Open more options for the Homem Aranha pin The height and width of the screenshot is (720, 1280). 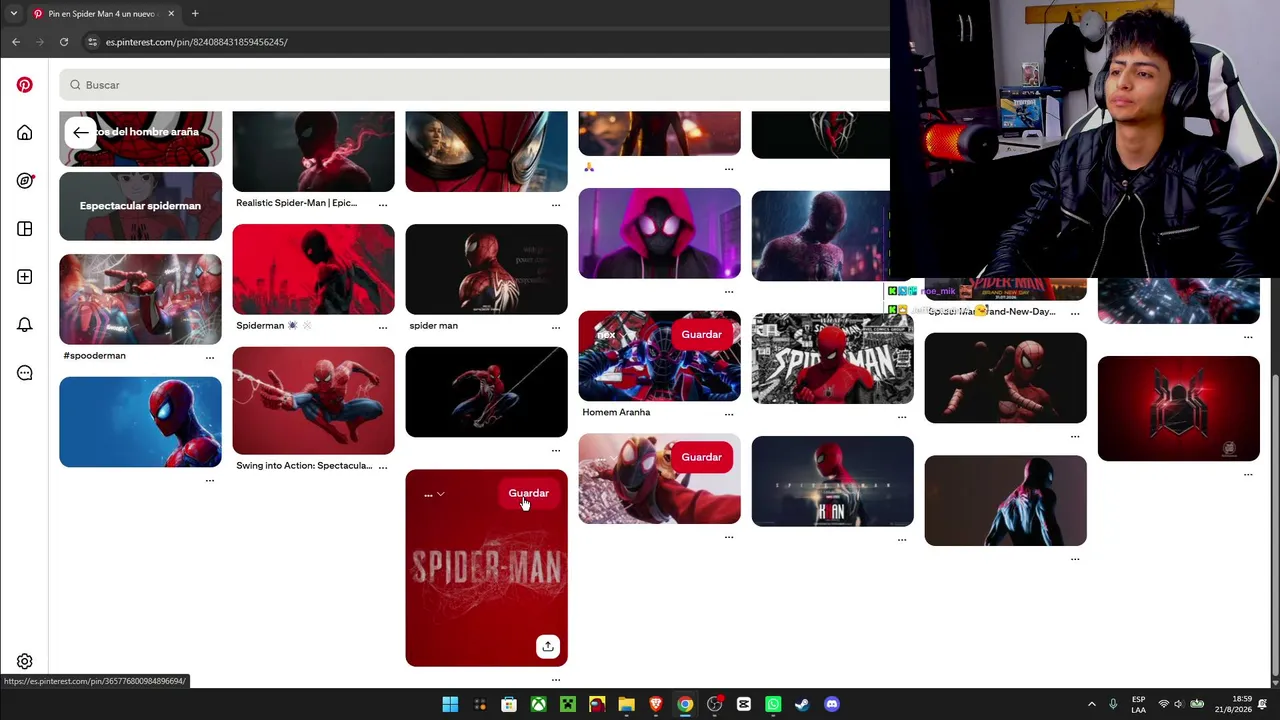pos(728,414)
